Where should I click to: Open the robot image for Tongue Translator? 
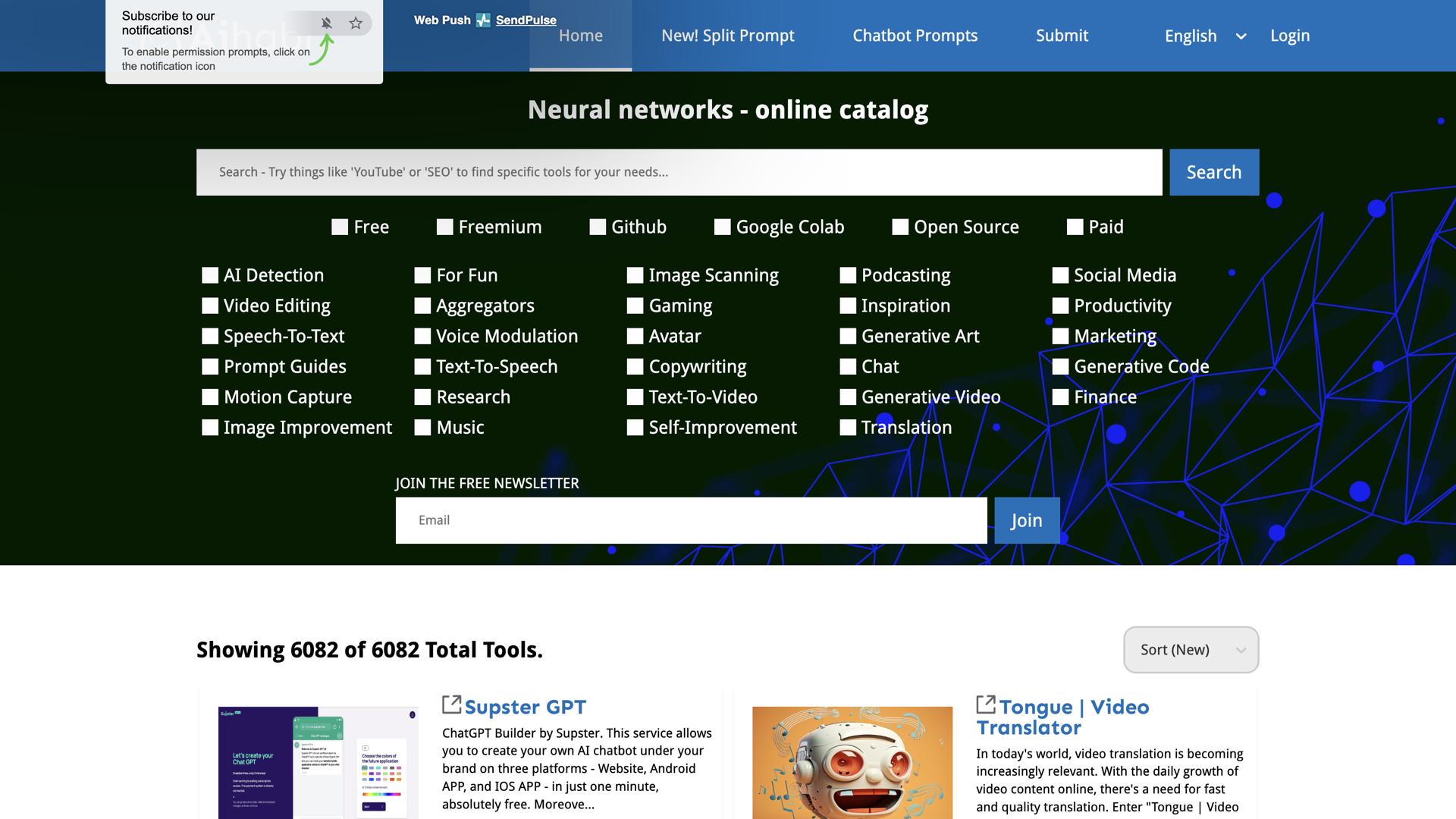(x=852, y=762)
